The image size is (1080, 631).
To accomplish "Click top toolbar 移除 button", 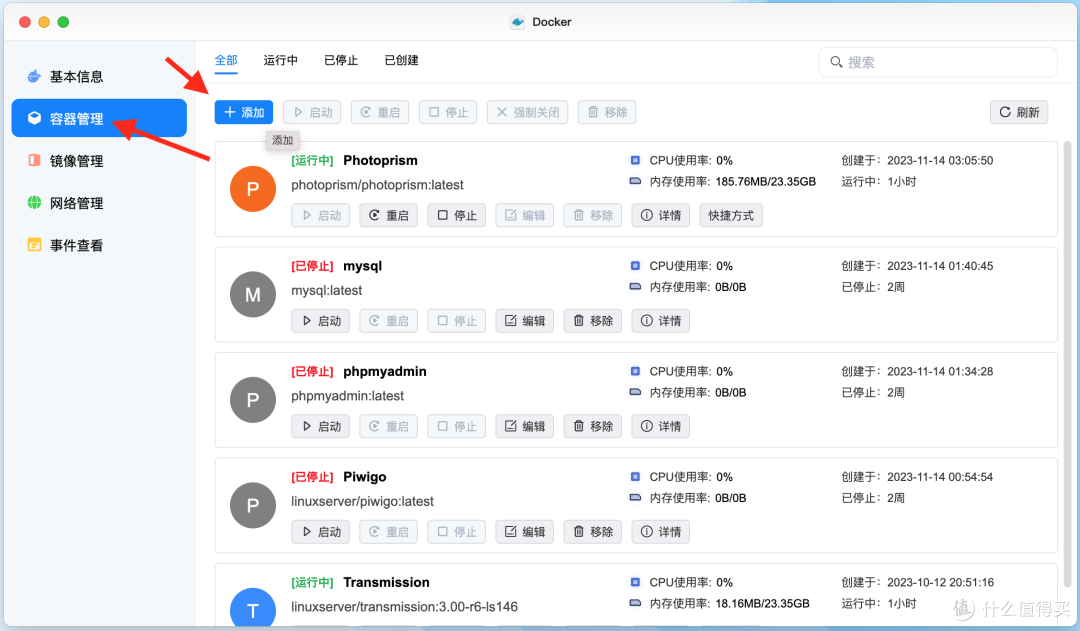I will (607, 112).
